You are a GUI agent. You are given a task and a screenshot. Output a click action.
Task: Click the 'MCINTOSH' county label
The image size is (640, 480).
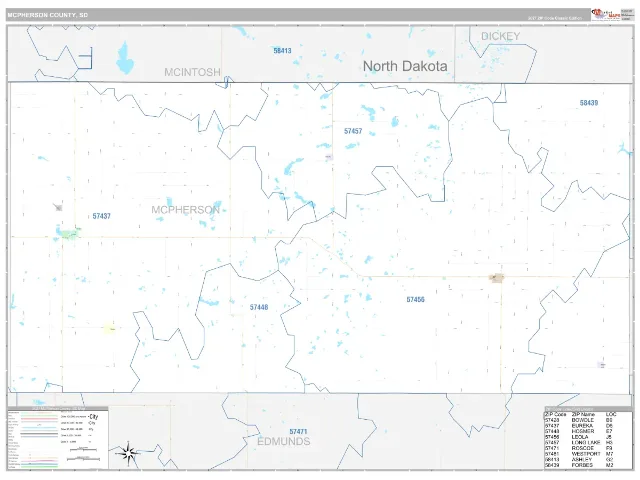pyautogui.click(x=192, y=72)
